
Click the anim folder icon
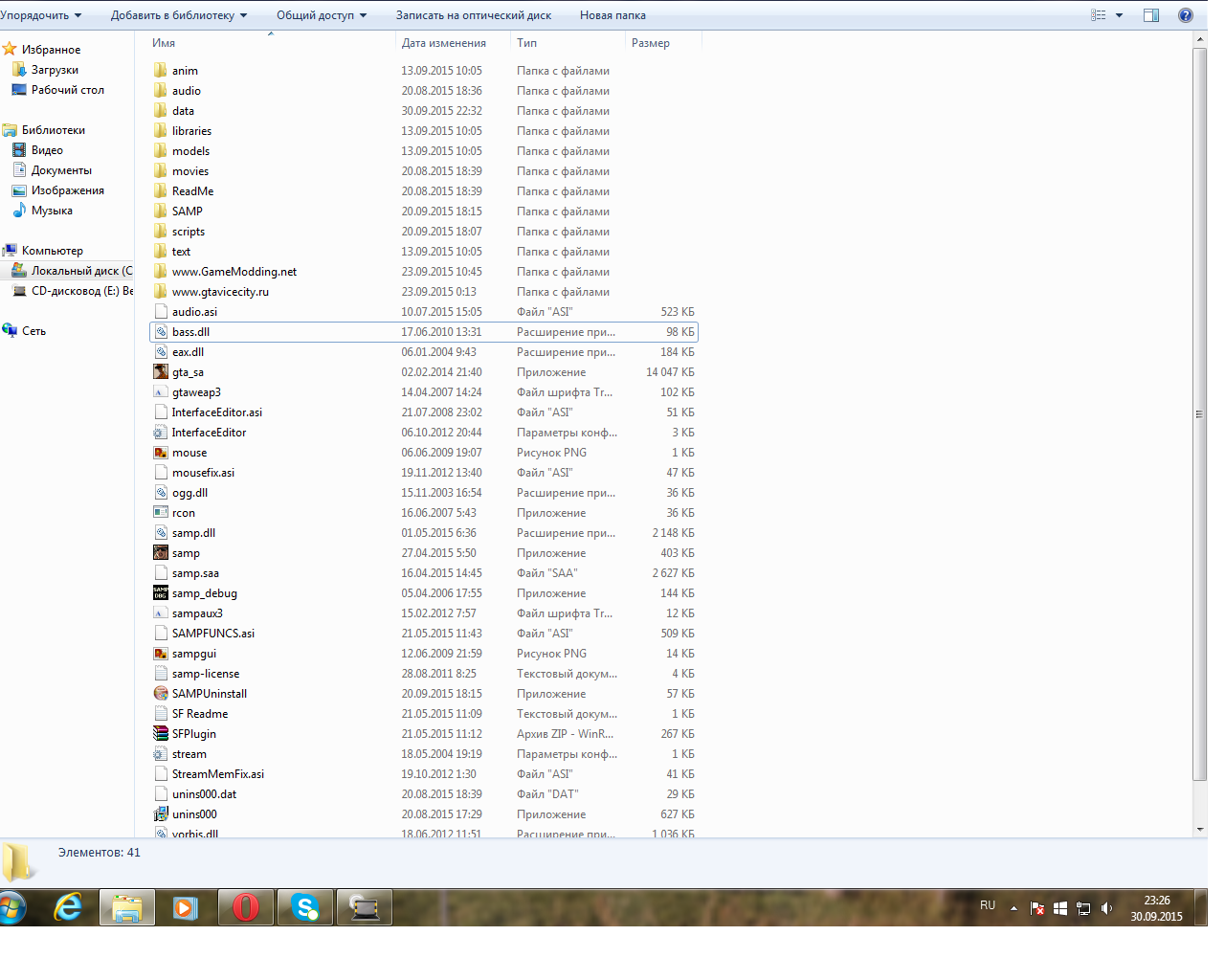[x=161, y=71]
